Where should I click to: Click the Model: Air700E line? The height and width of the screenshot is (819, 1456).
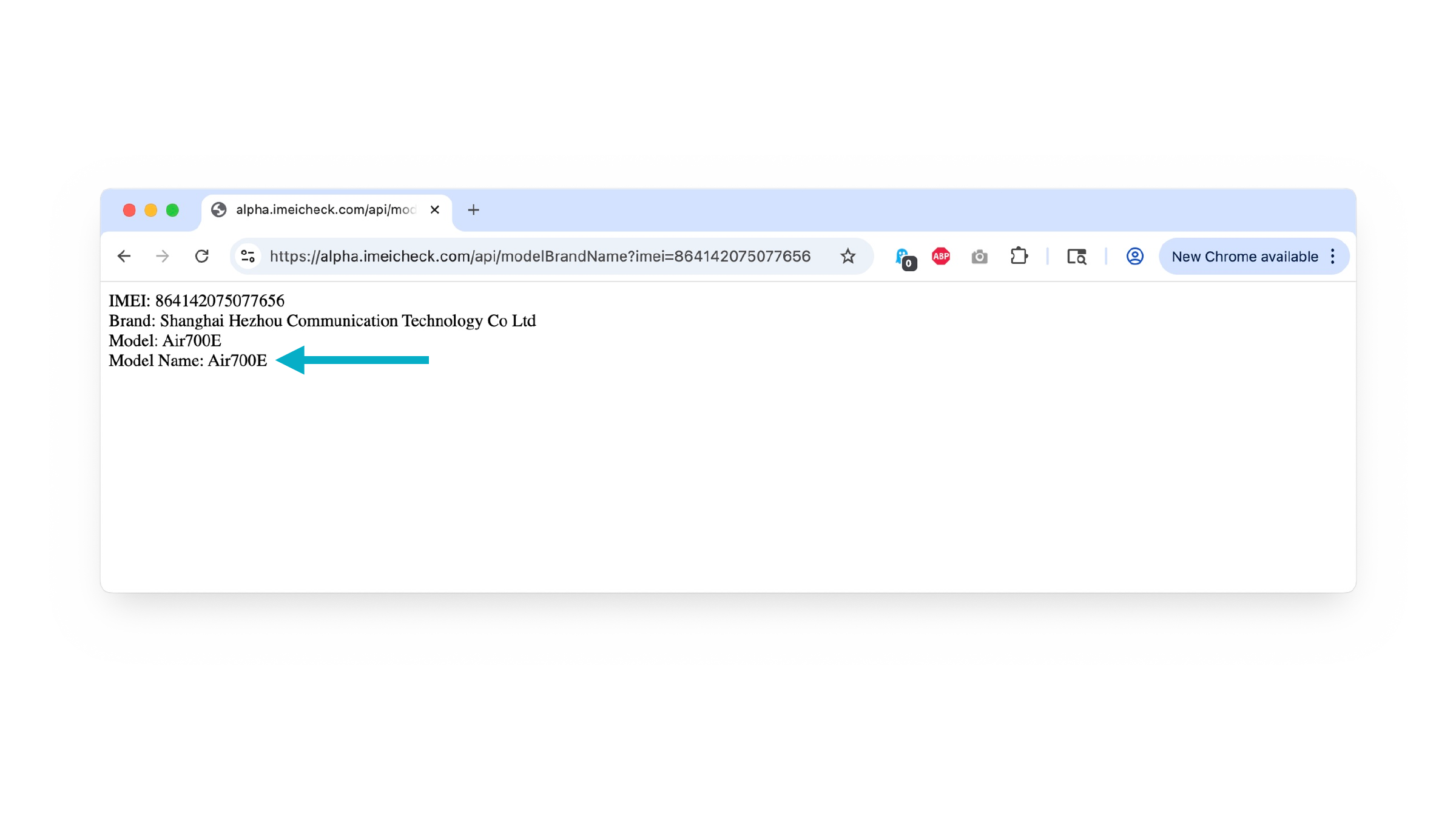[x=165, y=341]
